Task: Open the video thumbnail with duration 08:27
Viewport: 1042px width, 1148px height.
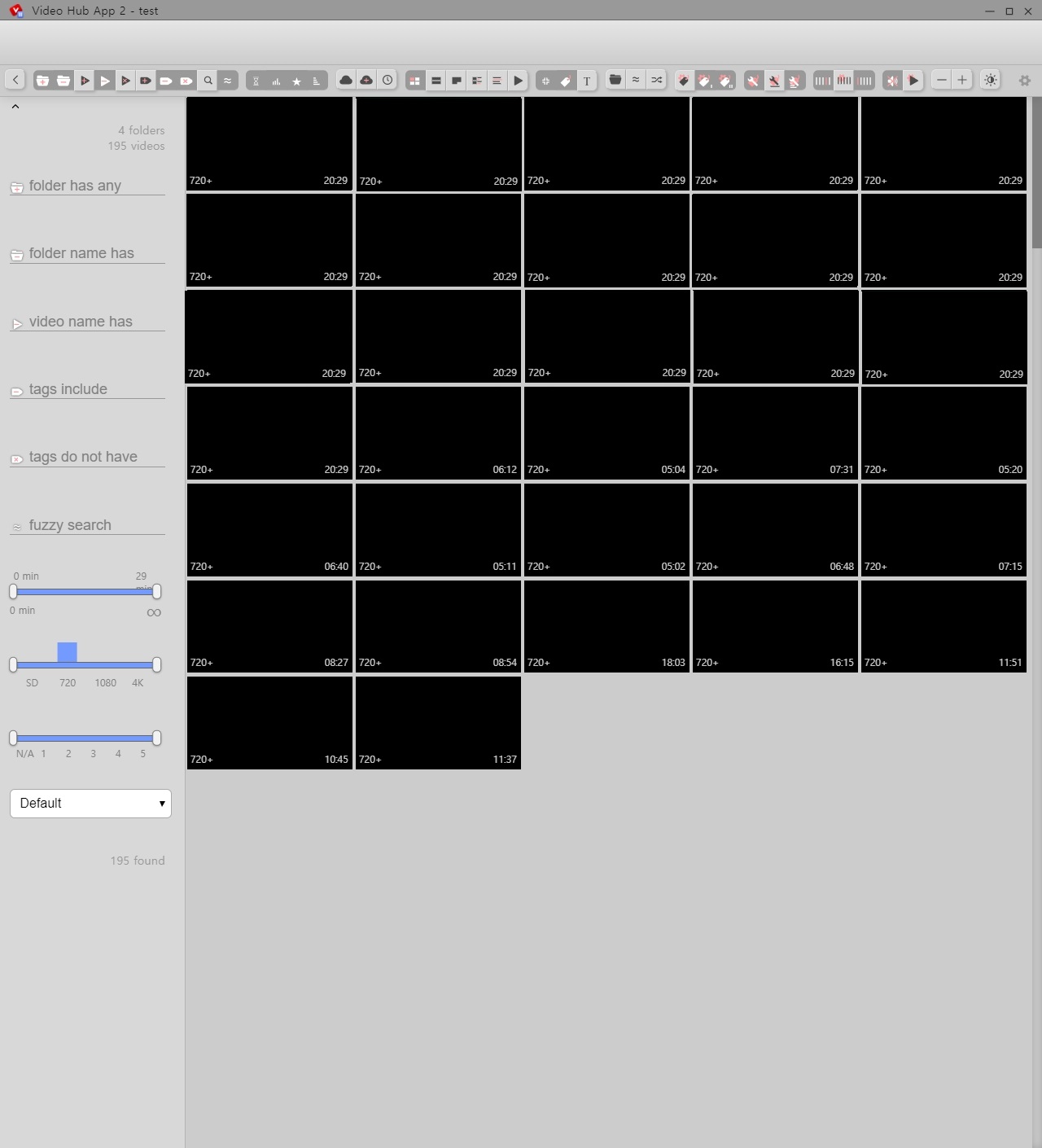Action: pyautogui.click(x=269, y=626)
